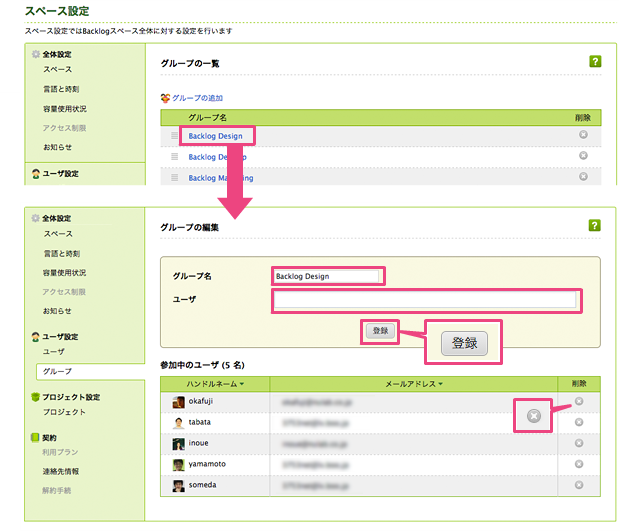Open スペース in lower sidebar
Image resolution: width=620 pixels, height=531 pixels.
click(x=58, y=234)
